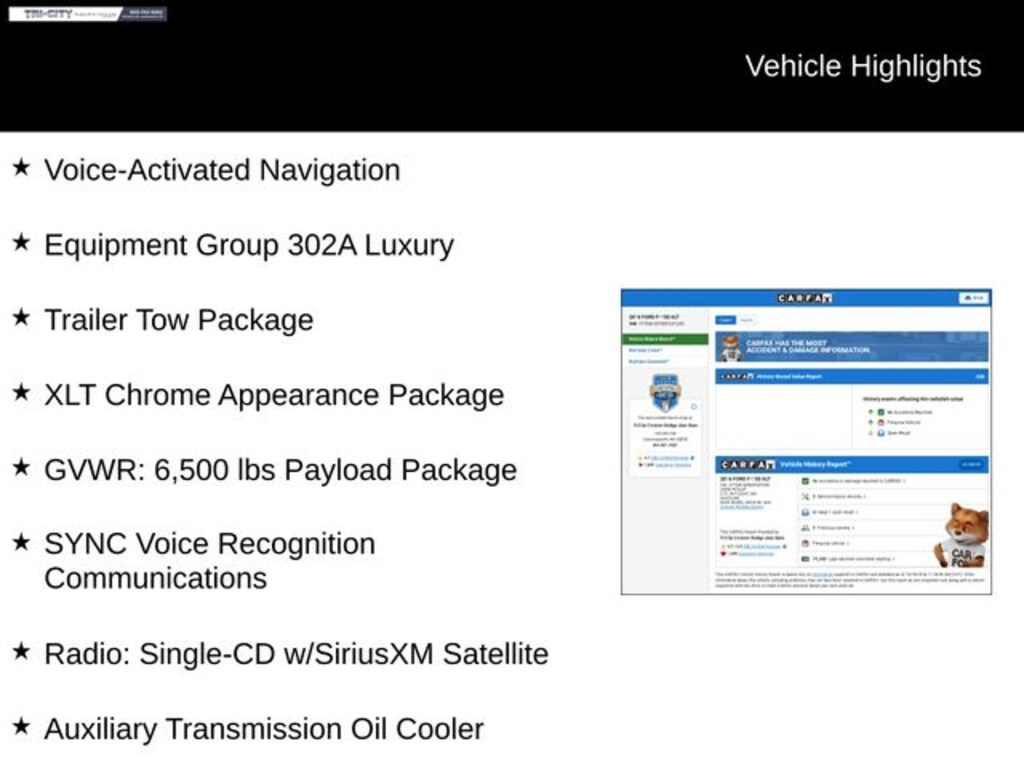The image size is (1024, 768).
Task: Click Radio: Single-CD w/SiriusXM Satellite item
Action: 296,654
